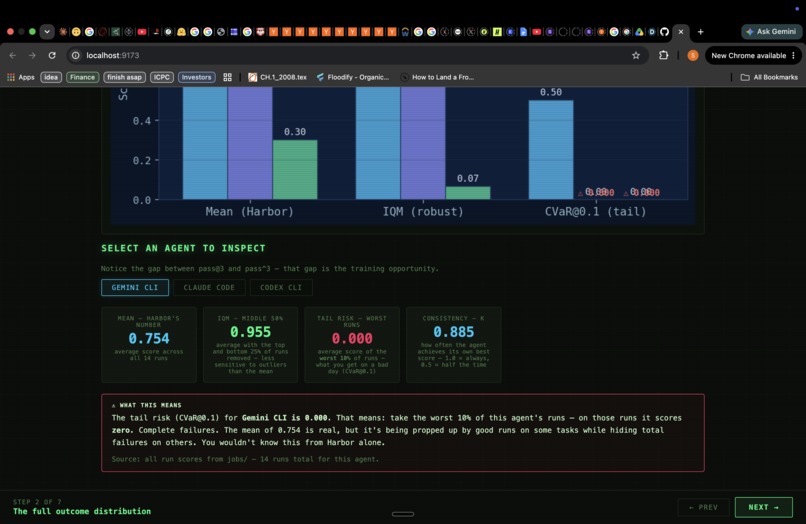Switch to the blue D favicon tab

652,32
